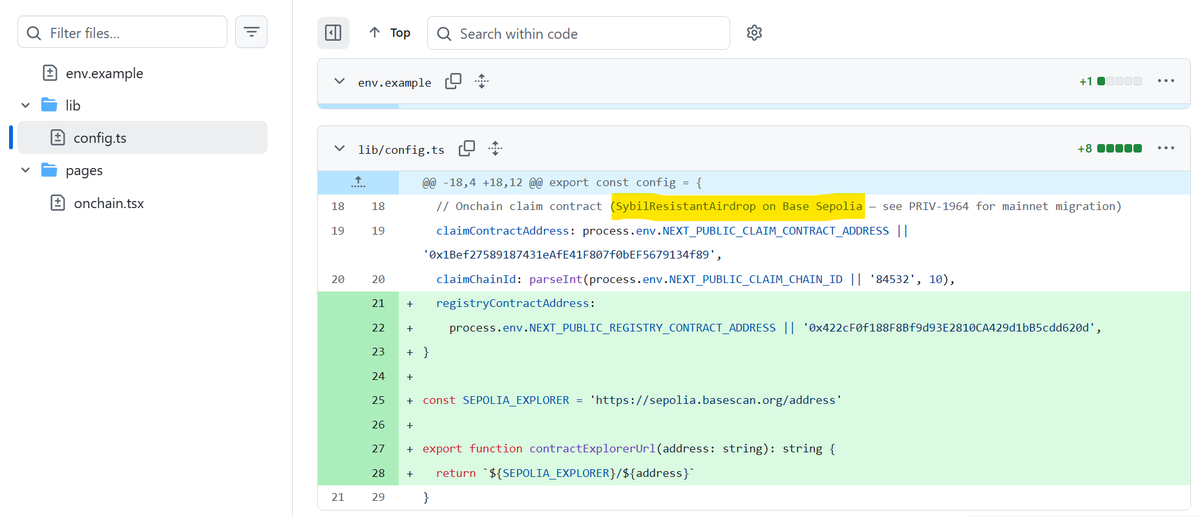Viewport: 1200px width, 517px height.
Task: Select the lib folder row
Action: 142,105
